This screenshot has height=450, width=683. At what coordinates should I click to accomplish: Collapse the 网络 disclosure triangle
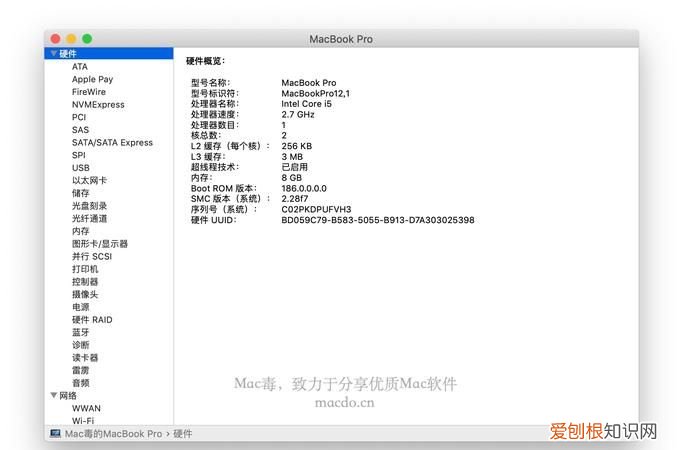pos(53,395)
